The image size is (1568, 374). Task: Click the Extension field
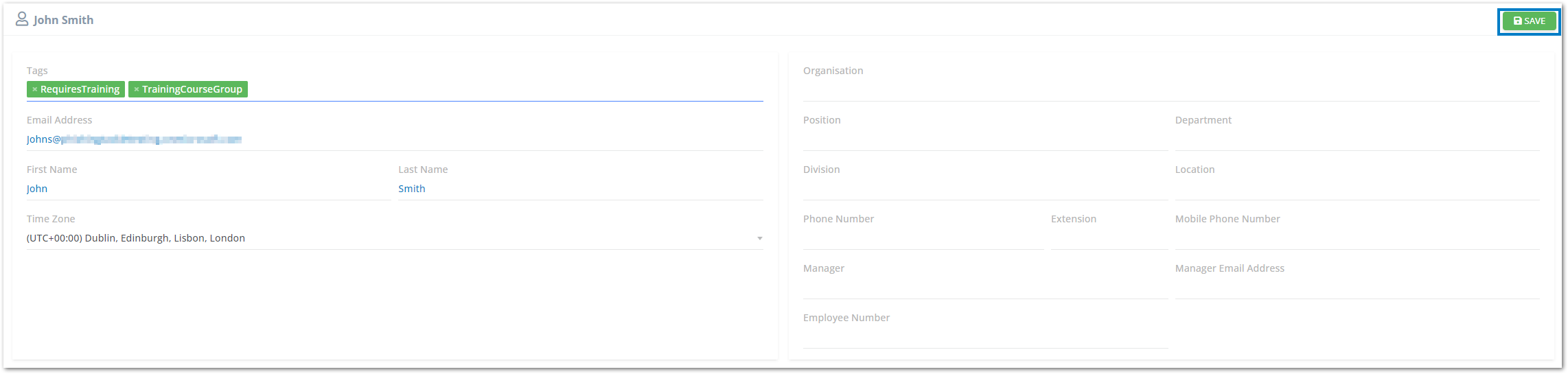pyautogui.click(x=1109, y=238)
